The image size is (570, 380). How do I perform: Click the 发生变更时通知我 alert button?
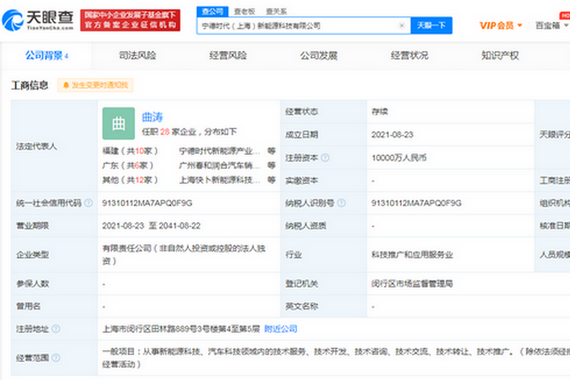pos(96,85)
